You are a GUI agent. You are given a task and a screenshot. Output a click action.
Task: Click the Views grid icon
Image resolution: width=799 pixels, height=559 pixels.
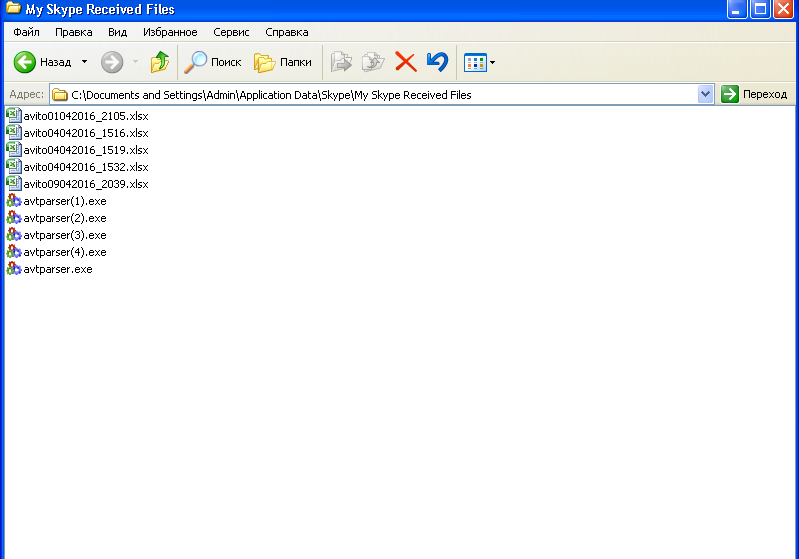coord(475,63)
